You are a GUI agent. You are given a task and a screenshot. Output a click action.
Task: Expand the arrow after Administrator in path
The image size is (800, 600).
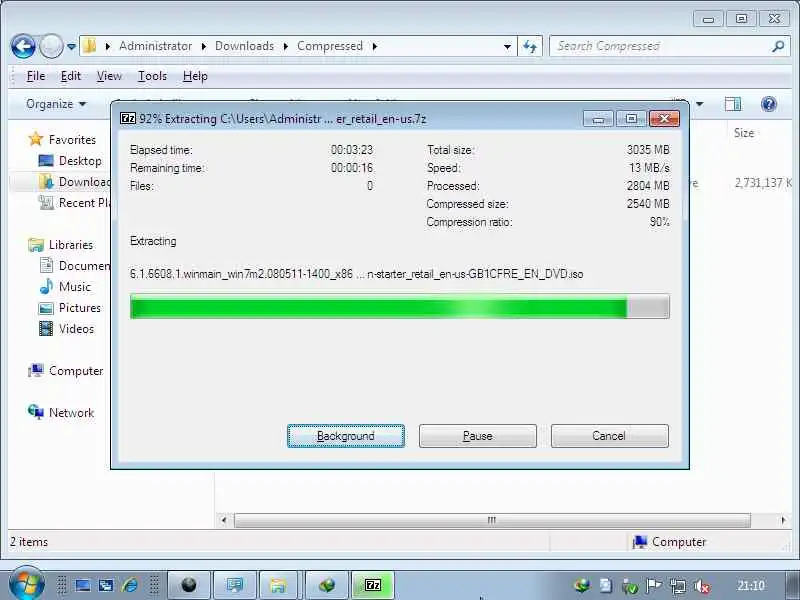pyautogui.click(x=204, y=46)
